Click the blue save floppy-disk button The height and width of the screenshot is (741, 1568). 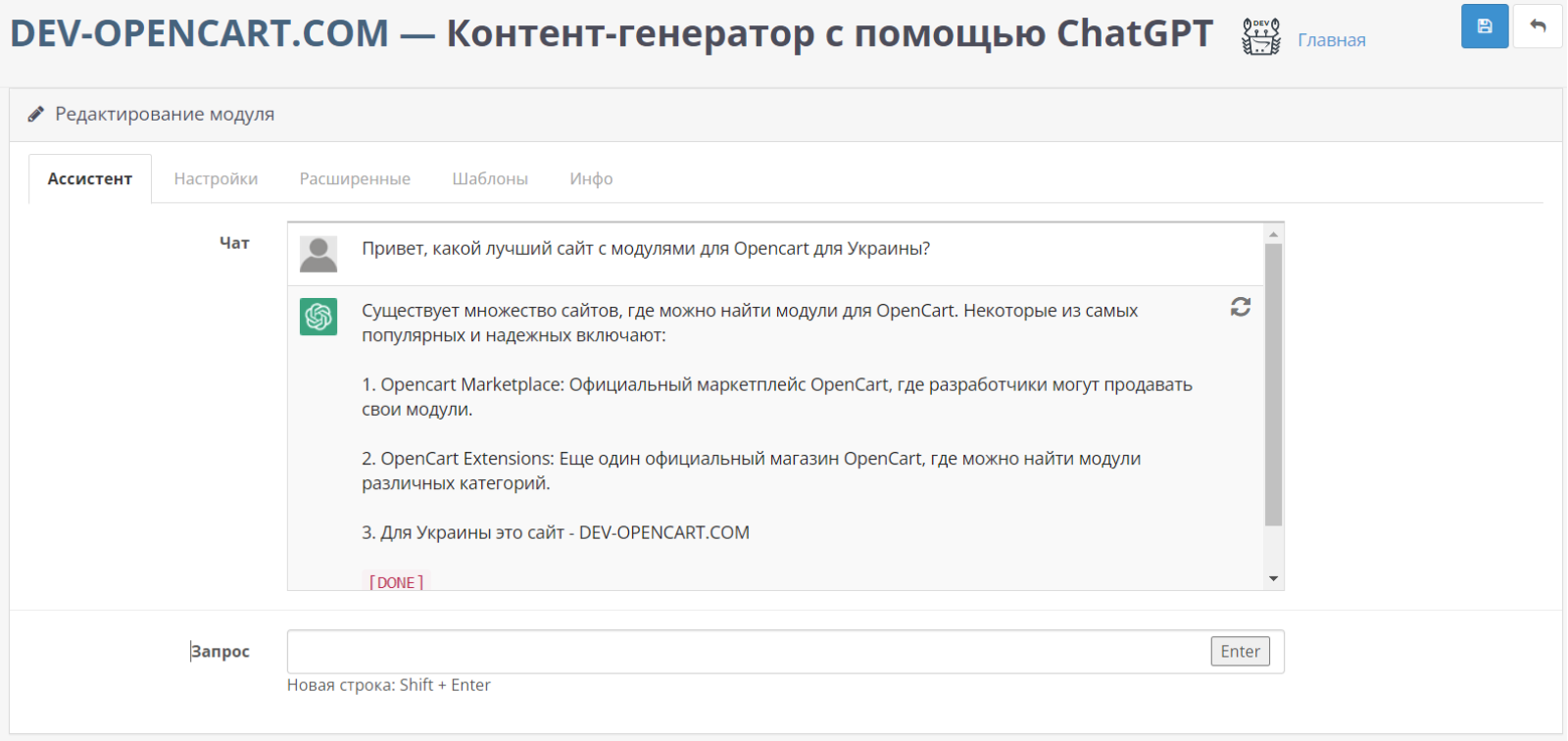coord(1485,26)
